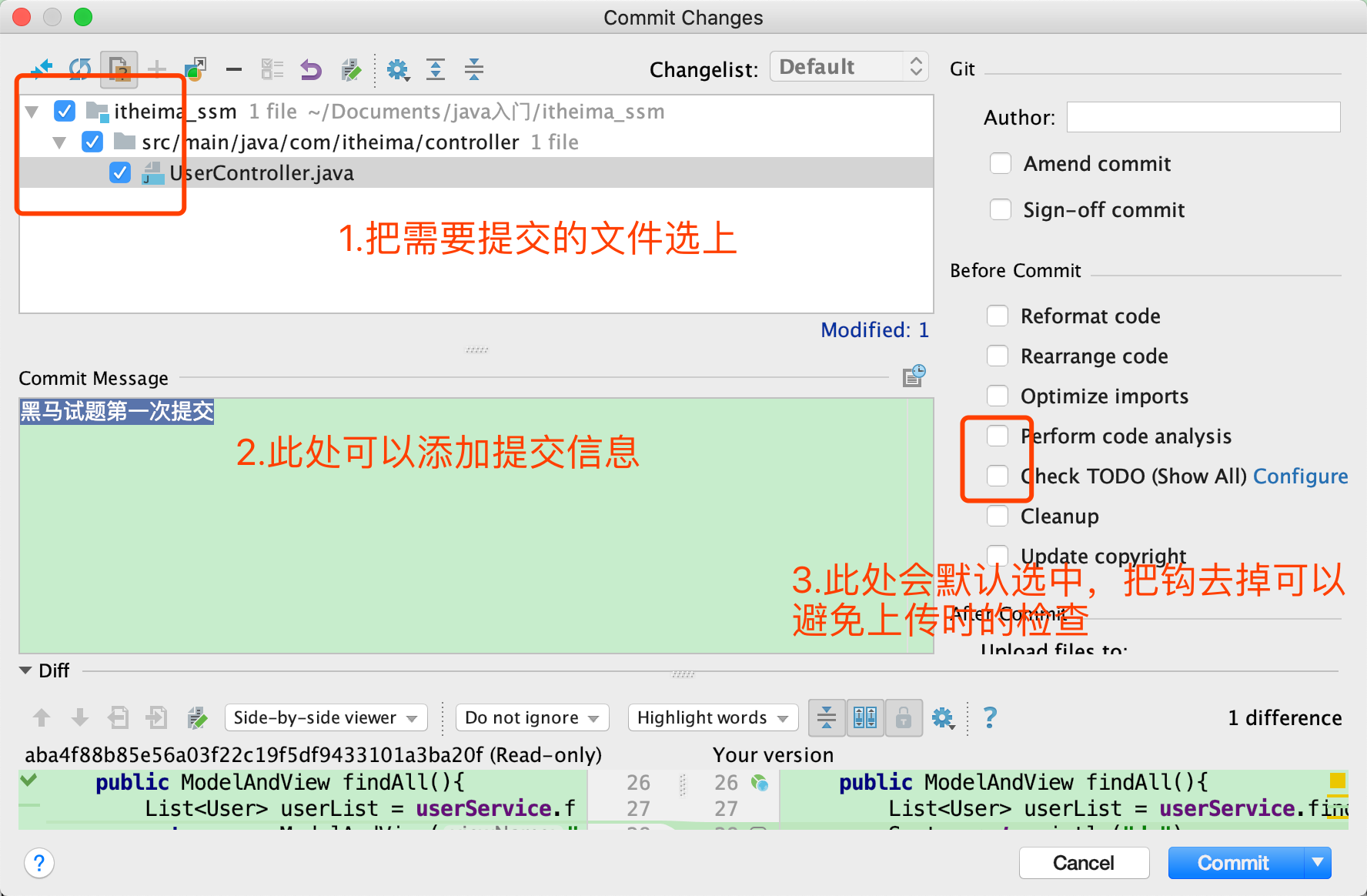The height and width of the screenshot is (896, 1367).
Task: Tick the Rearrange code checkbox
Action: pos(998,356)
